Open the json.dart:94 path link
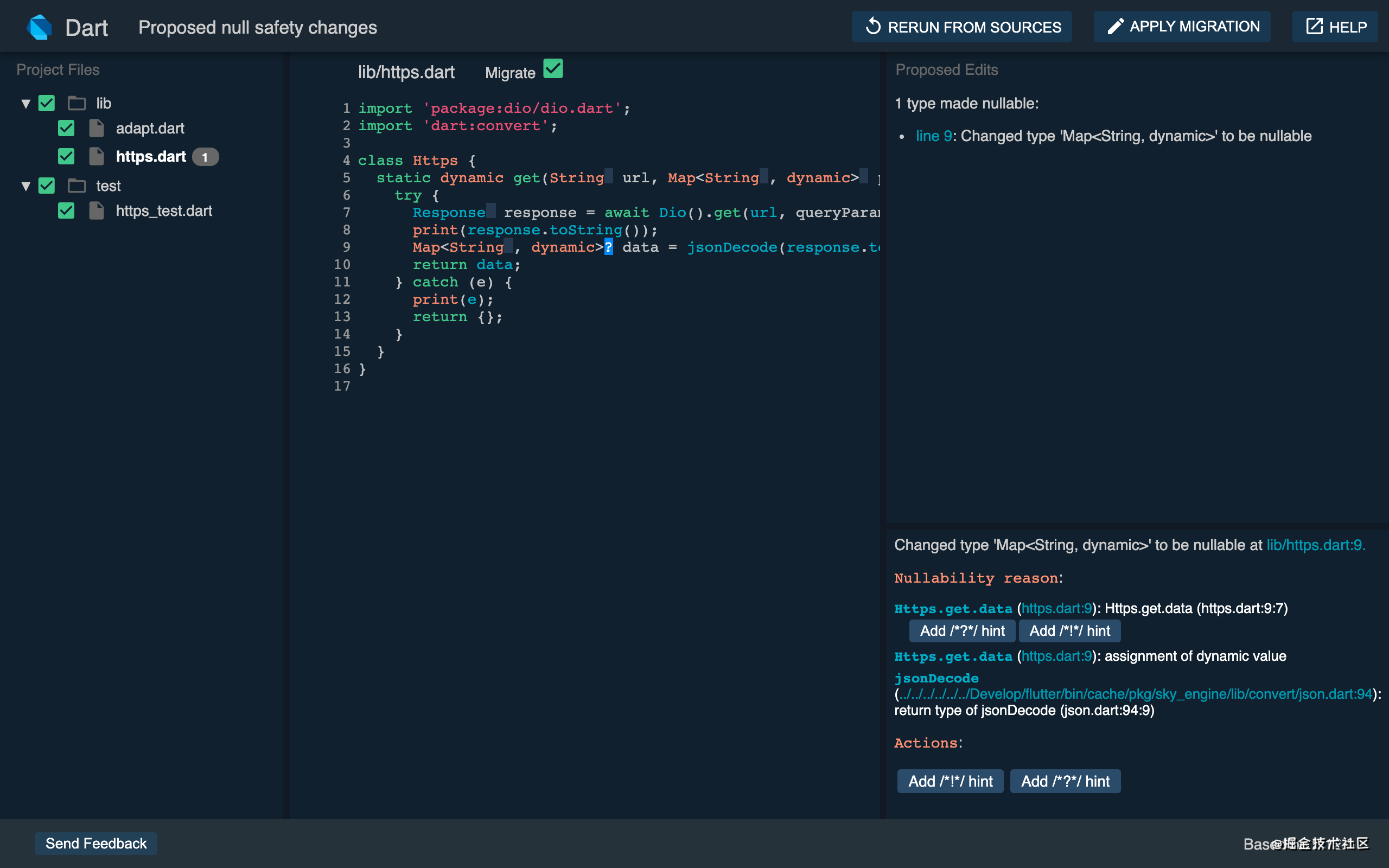 point(1136,694)
